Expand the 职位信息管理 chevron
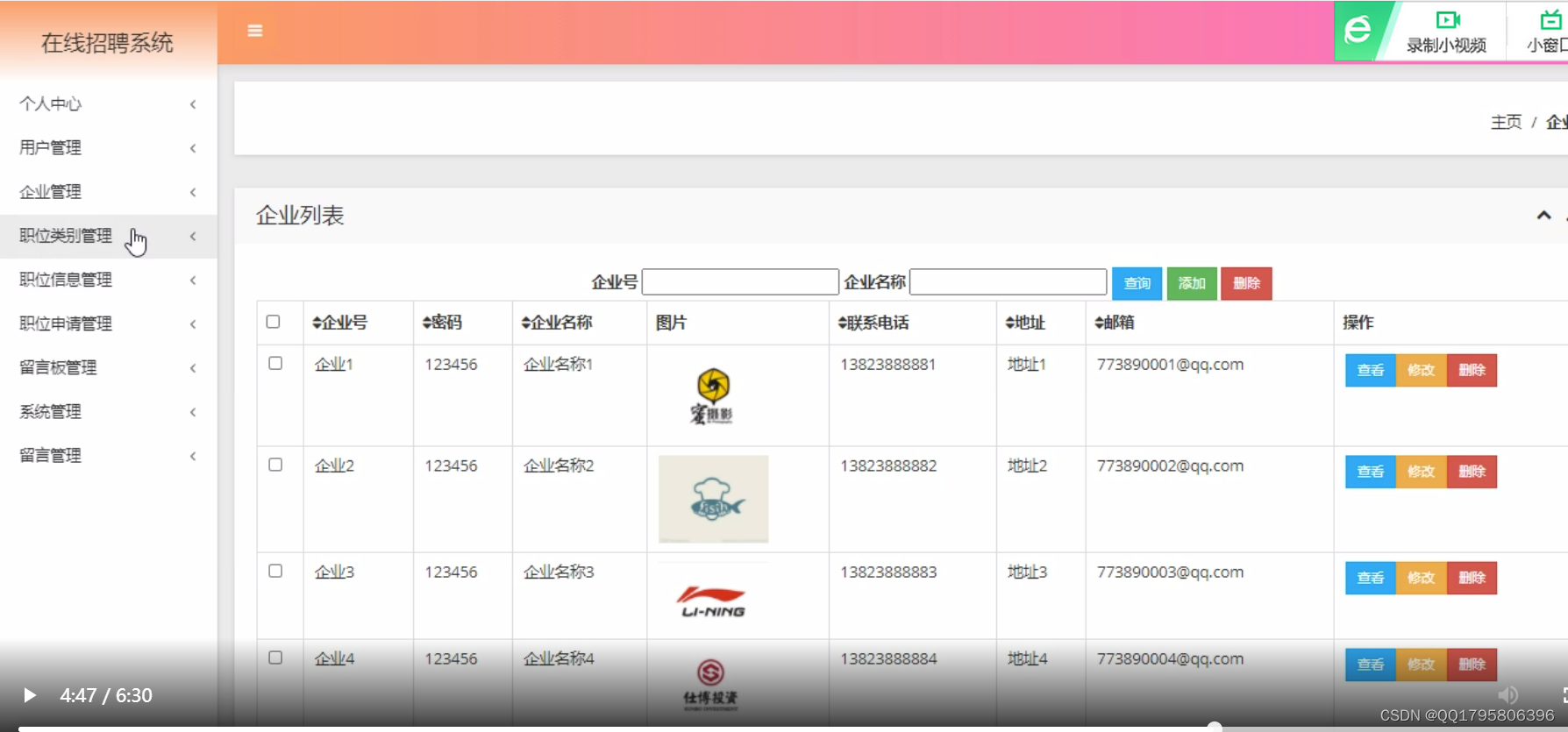 [x=193, y=280]
